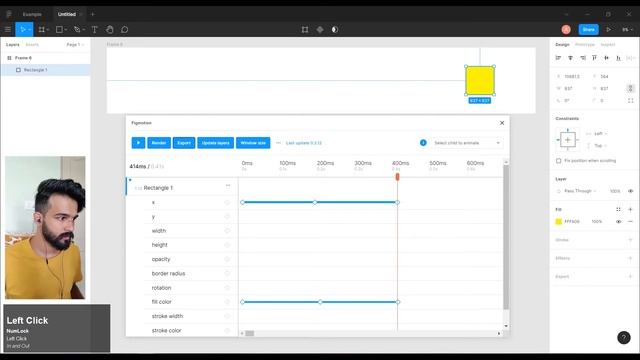The image size is (640, 360).
Task: Toggle layer visibility eye in Layer section
Action: 631,191
